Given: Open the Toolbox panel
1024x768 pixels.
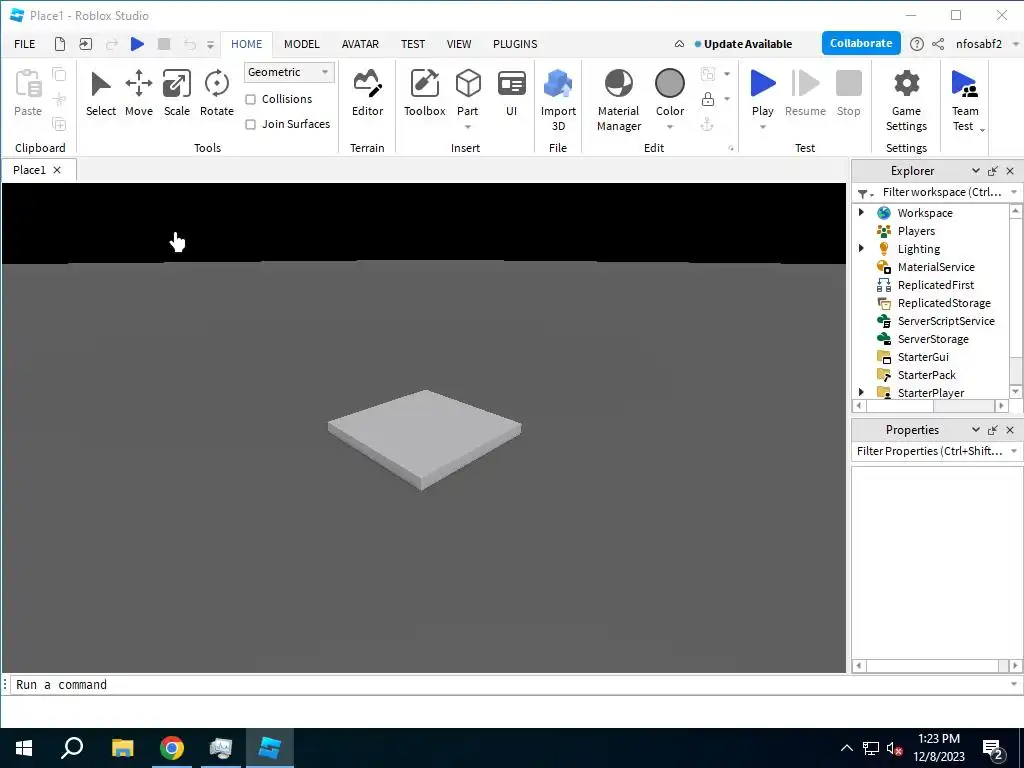Looking at the screenshot, I should pyautogui.click(x=424, y=94).
